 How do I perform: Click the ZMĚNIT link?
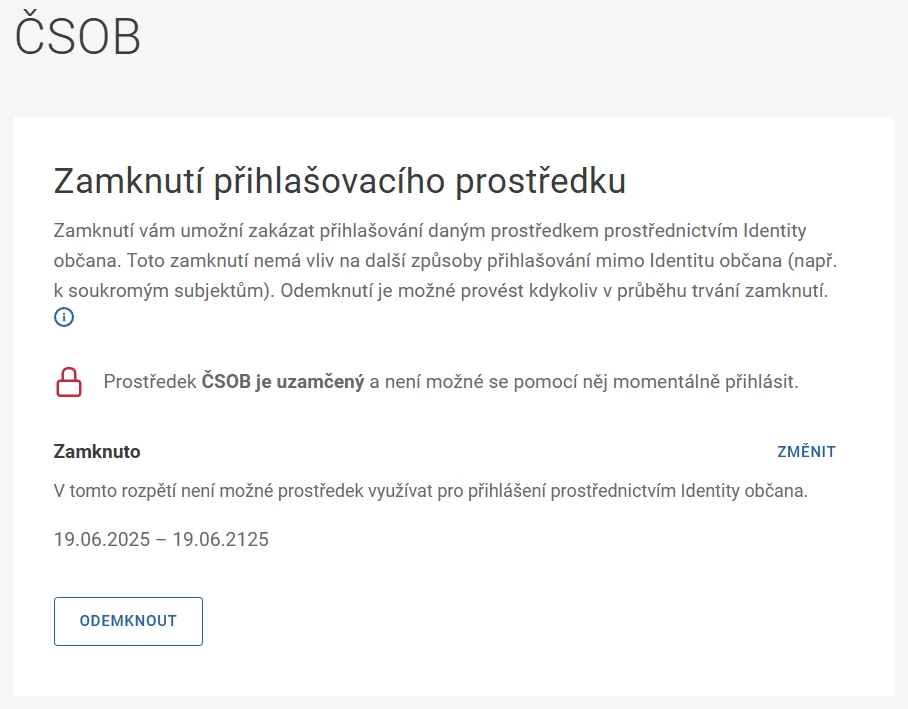click(x=806, y=452)
